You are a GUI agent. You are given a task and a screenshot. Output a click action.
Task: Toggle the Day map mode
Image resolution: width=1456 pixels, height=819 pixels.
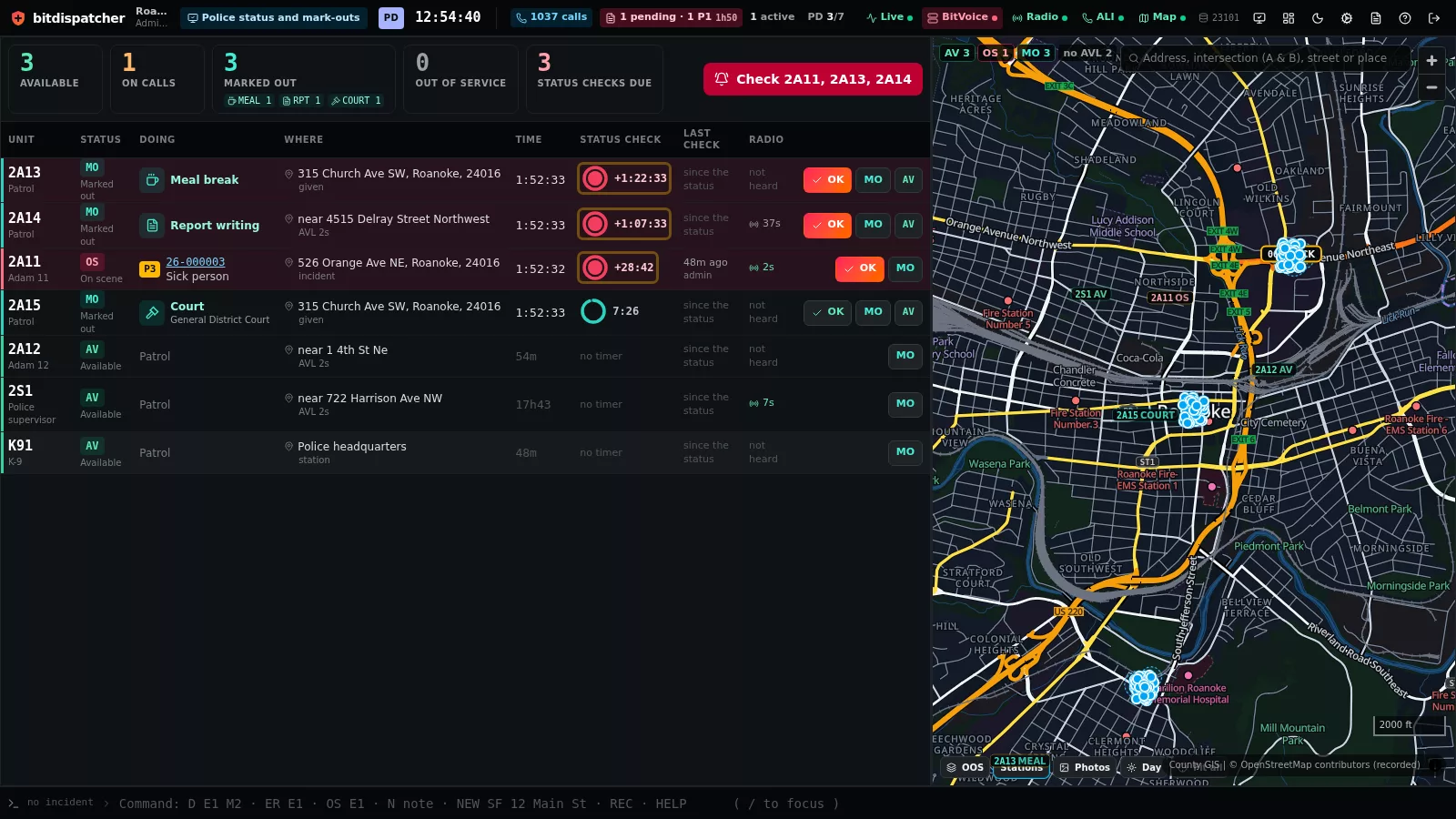click(1144, 767)
